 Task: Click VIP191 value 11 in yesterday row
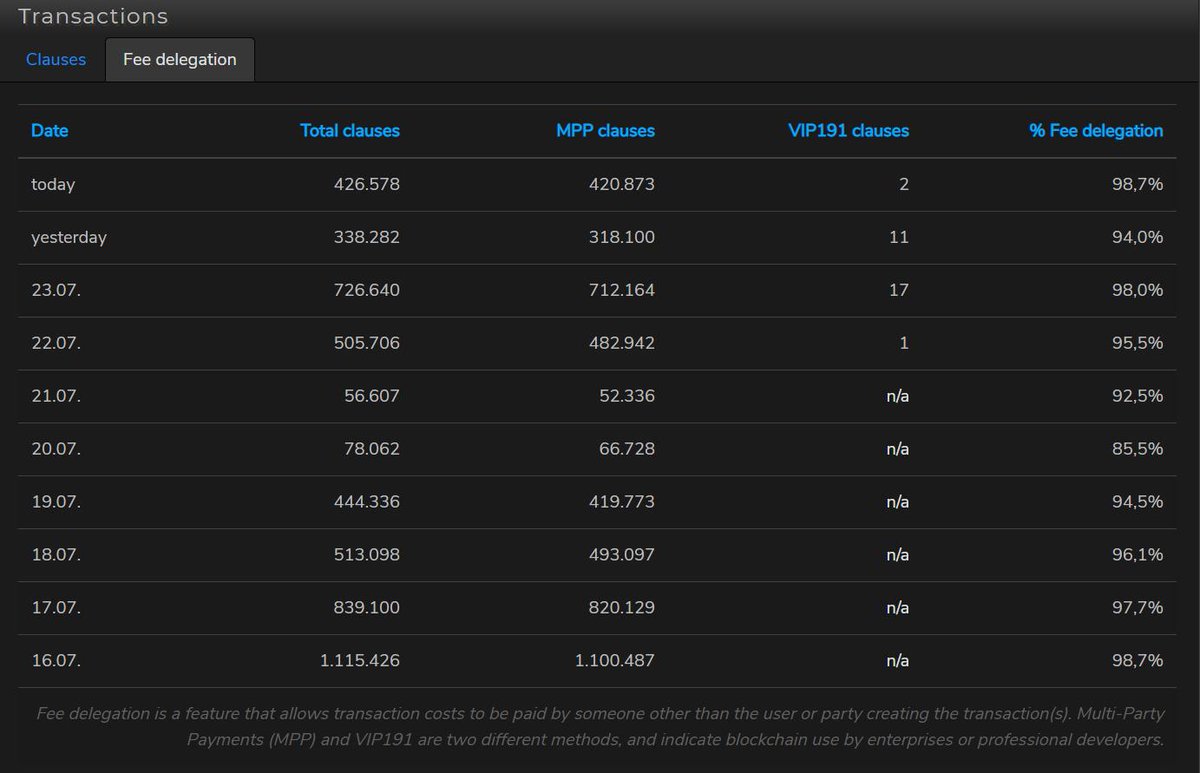899,237
